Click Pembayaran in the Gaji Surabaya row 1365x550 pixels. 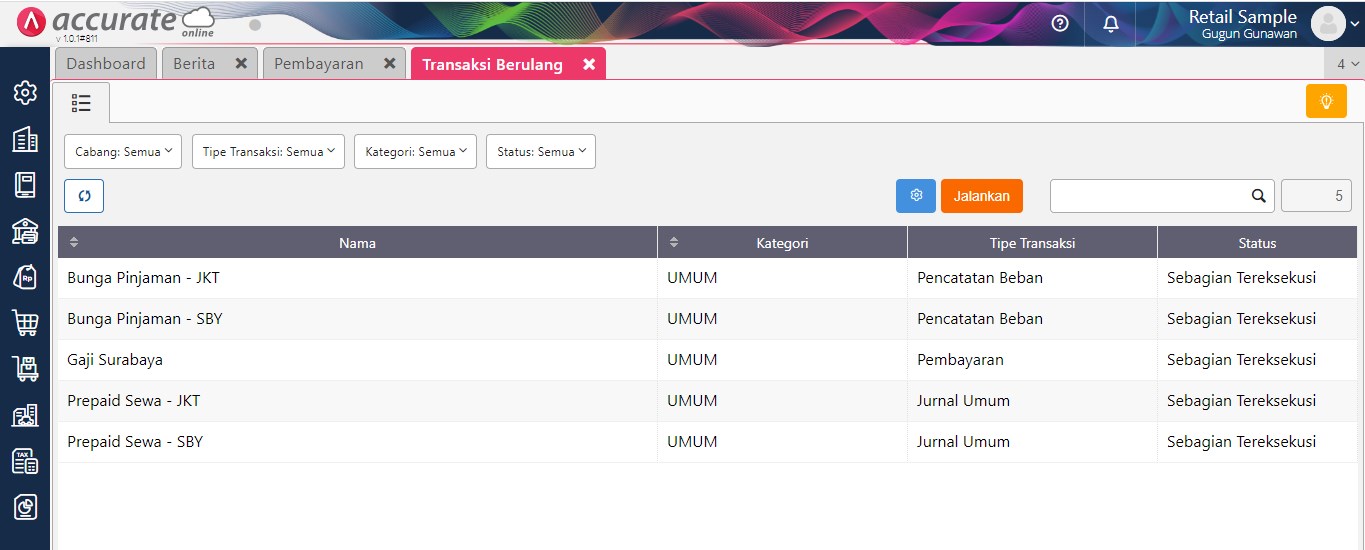click(960, 360)
